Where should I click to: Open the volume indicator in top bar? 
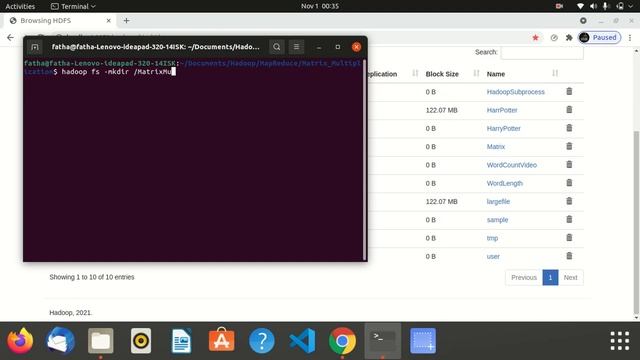(593, 6)
